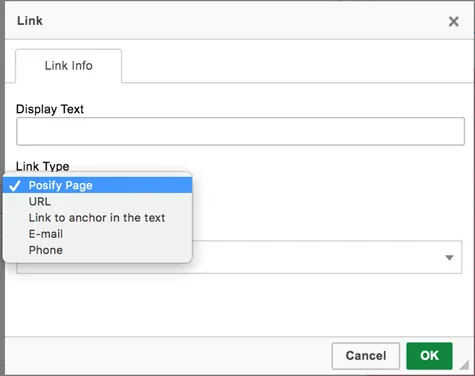
Task: Click the checkmark beside Posify Page
Action: pos(15,186)
